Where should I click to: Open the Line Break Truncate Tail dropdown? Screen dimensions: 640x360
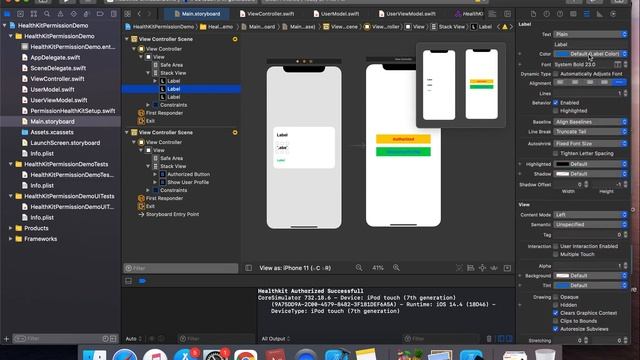tap(591, 132)
